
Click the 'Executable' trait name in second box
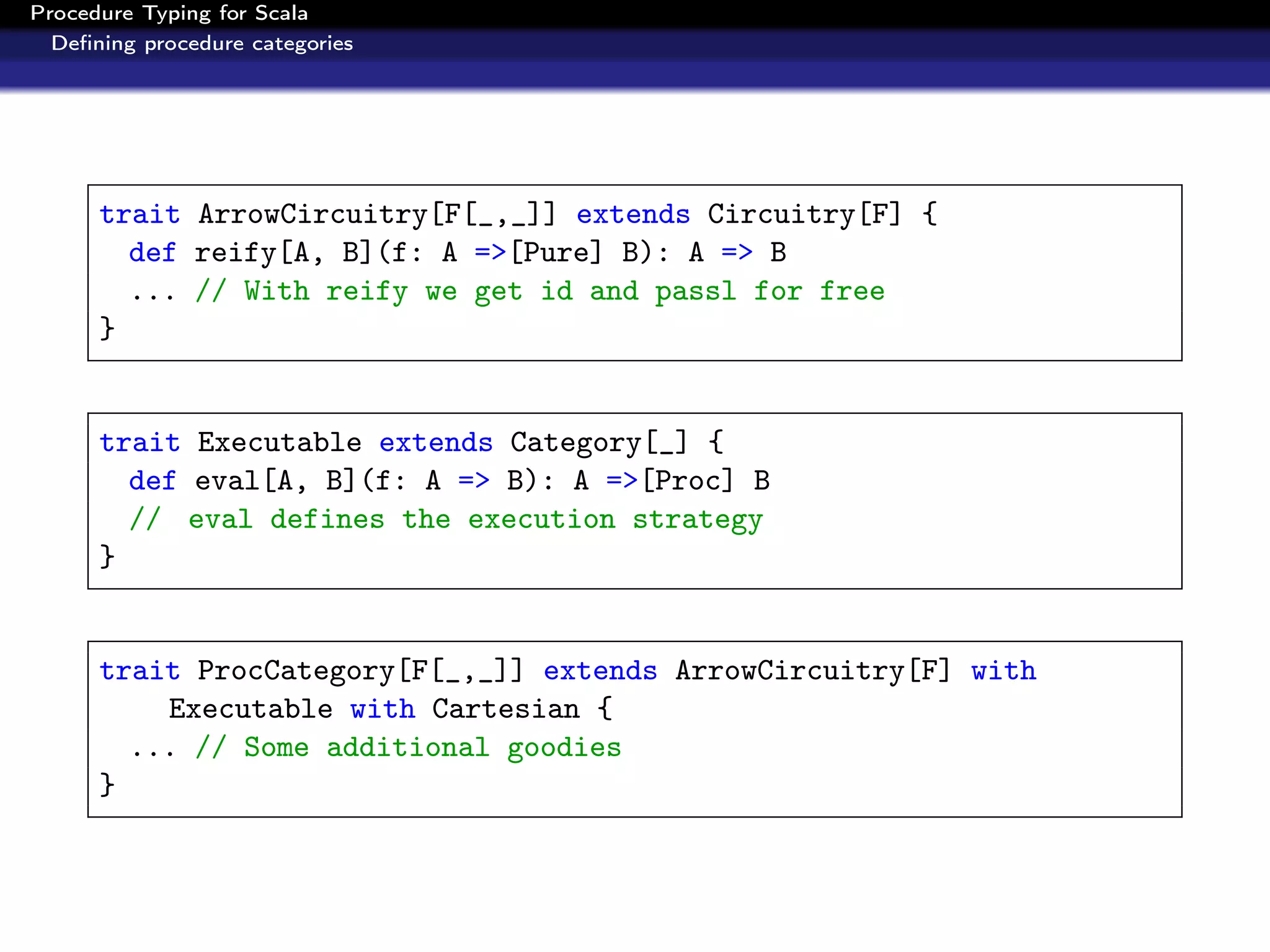click(x=279, y=443)
